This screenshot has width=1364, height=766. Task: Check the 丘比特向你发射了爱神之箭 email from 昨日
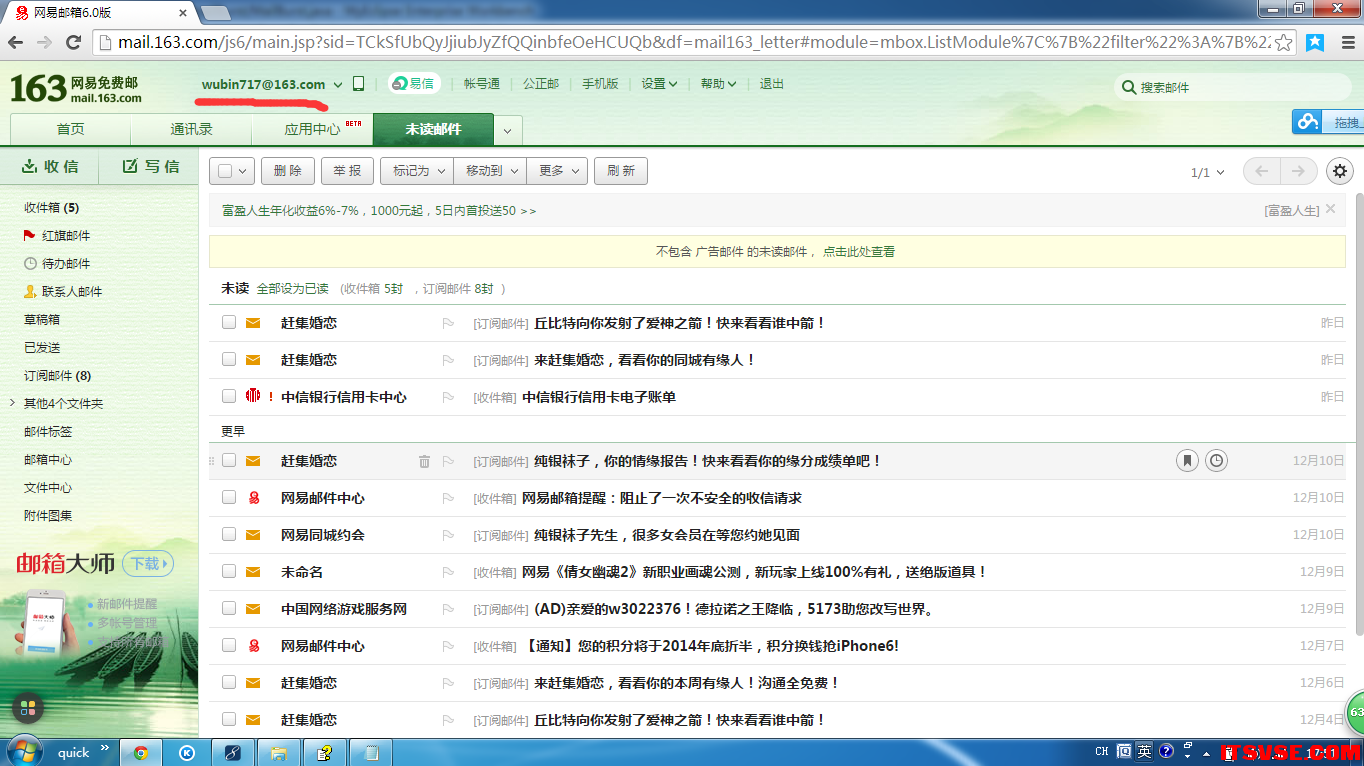tap(229, 322)
